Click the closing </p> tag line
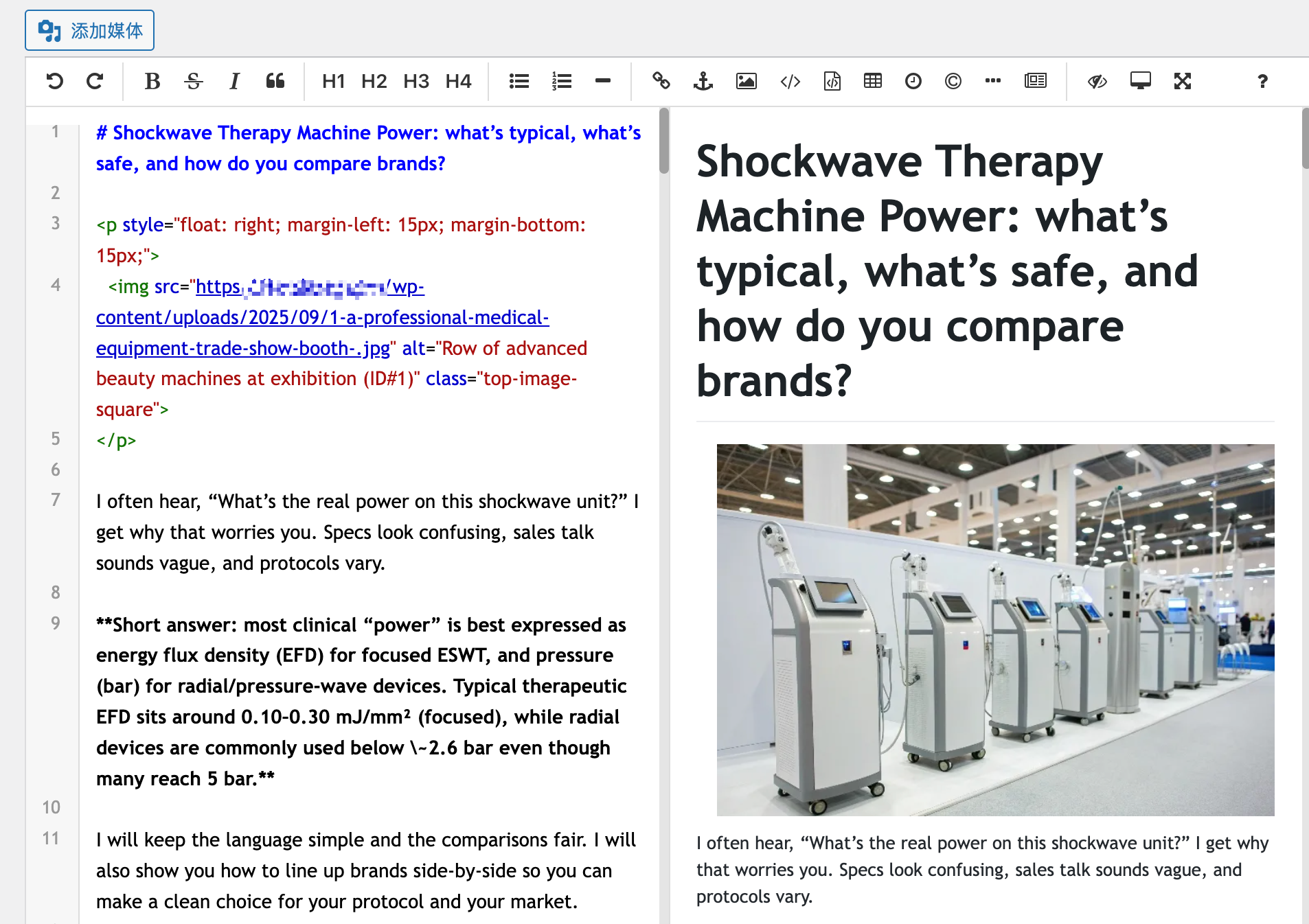Viewport: 1309px width, 924px height. pos(116,440)
